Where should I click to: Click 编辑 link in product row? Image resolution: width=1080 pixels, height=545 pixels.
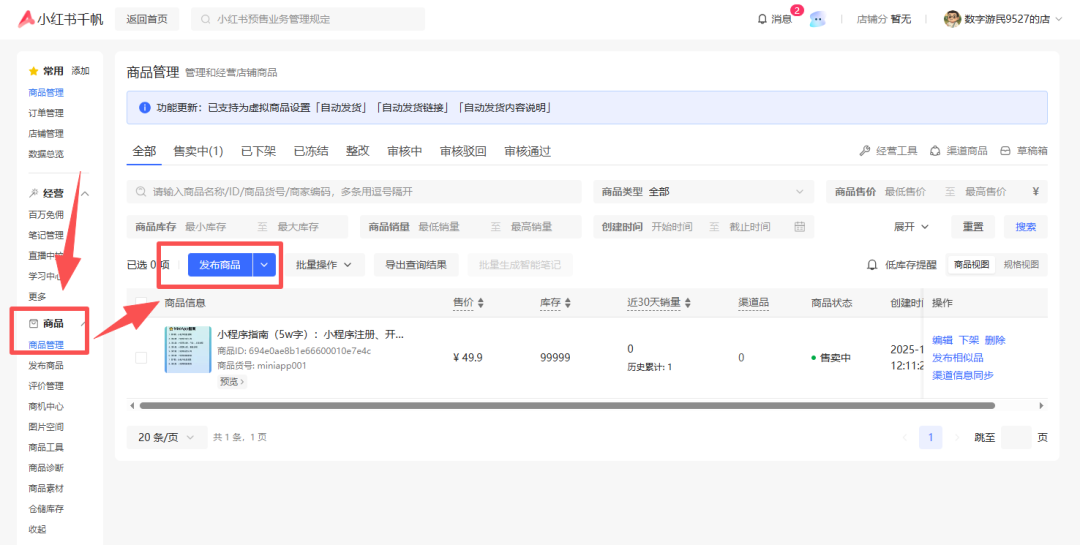click(942, 340)
